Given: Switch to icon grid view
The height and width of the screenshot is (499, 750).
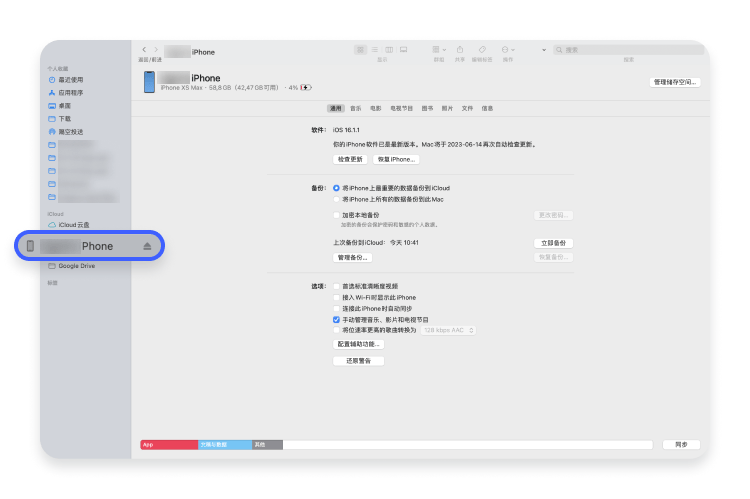Looking at the screenshot, I should (x=360, y=50).
